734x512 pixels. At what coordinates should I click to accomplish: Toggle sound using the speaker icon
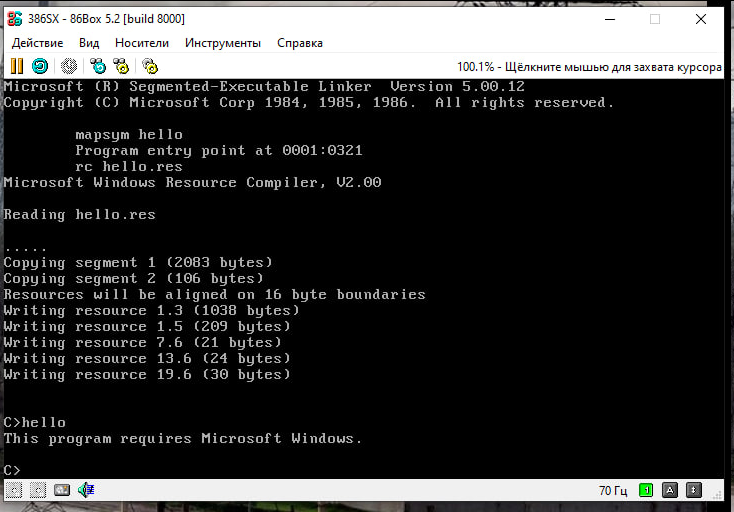point(86,490)
